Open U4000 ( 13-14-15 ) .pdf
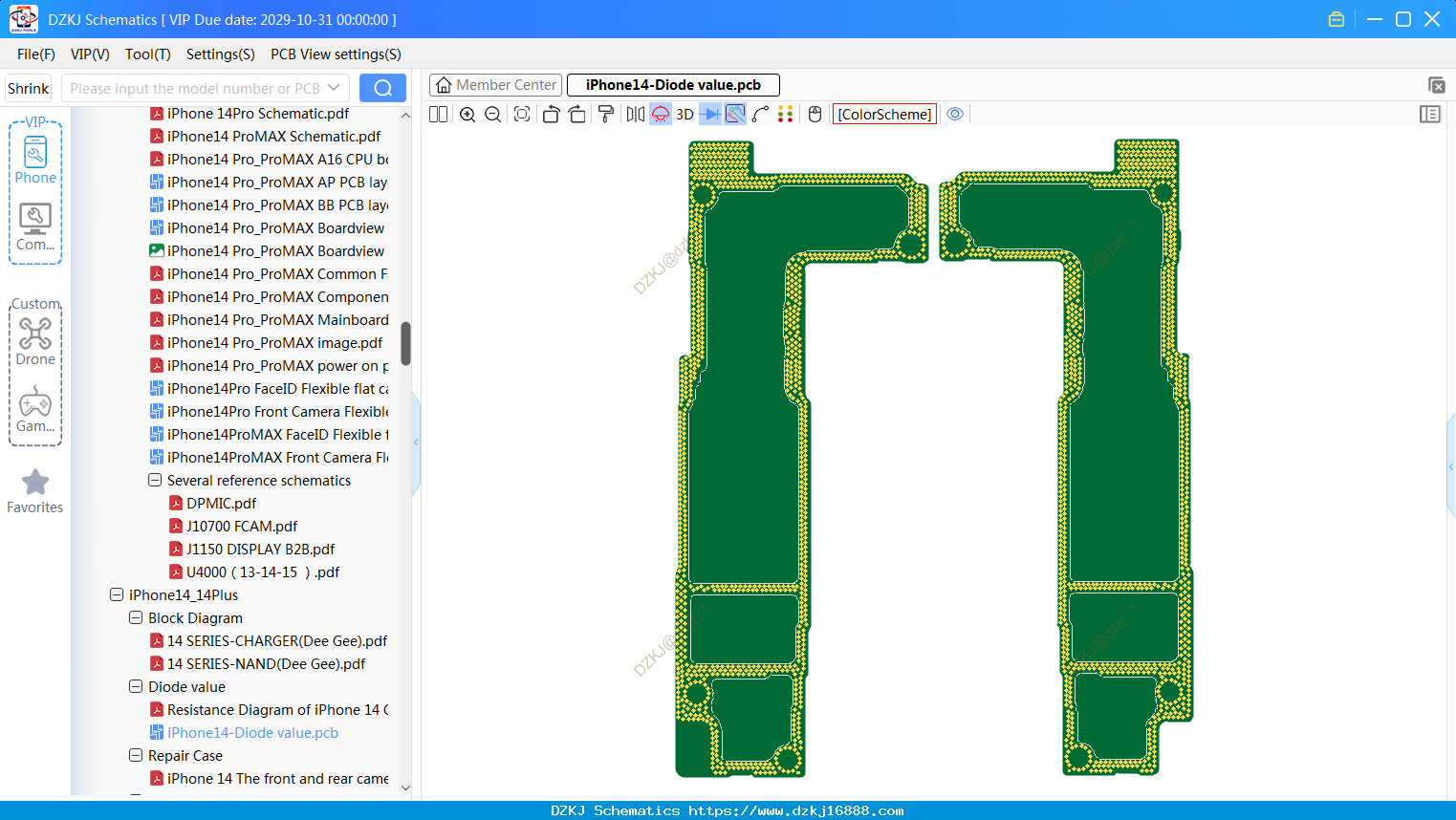The height and width of the screenshot is (820, 1456). click(262, 572)
